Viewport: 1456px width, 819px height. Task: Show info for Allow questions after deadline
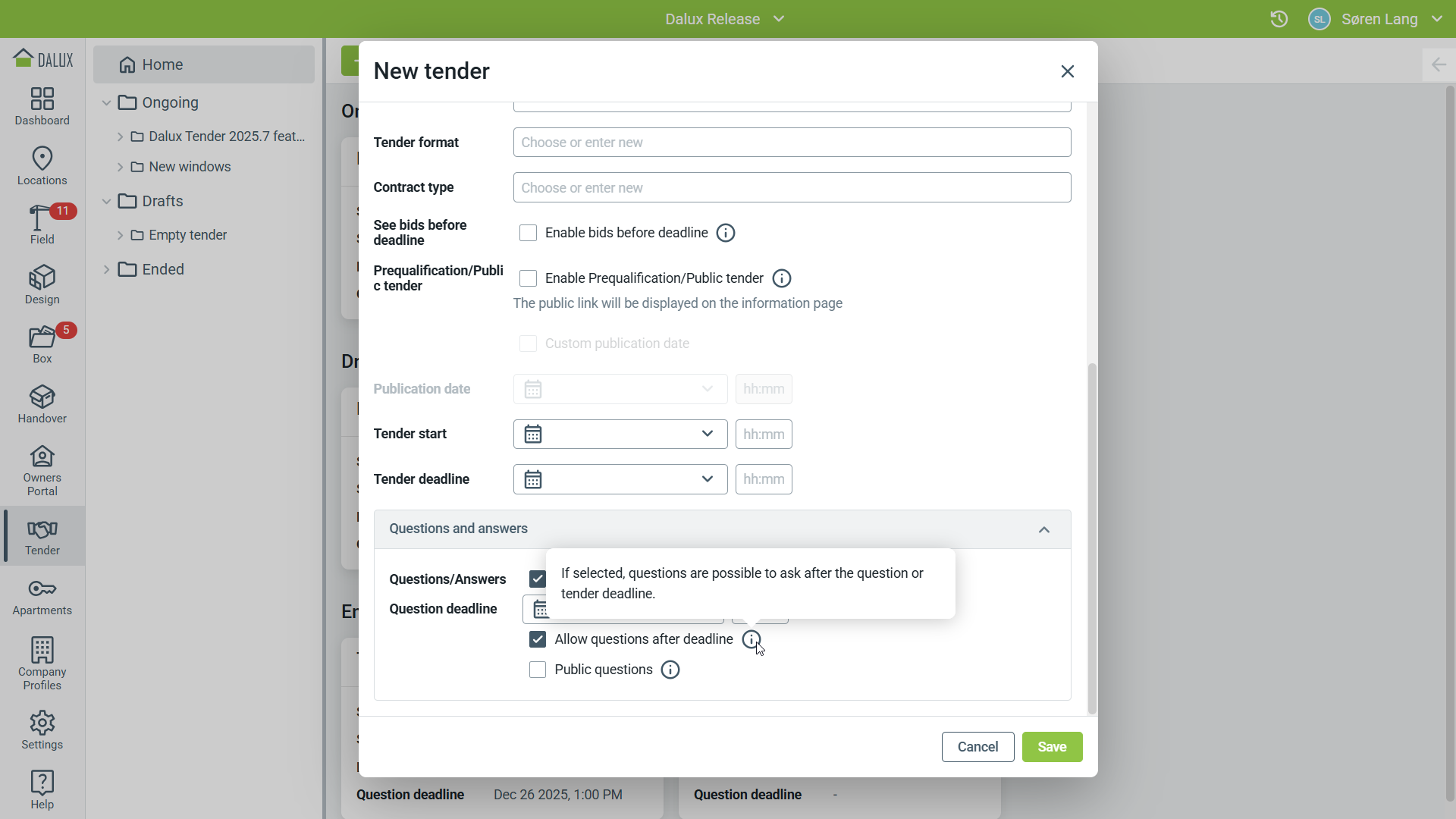pyautogui.click(x=752, y=639)
